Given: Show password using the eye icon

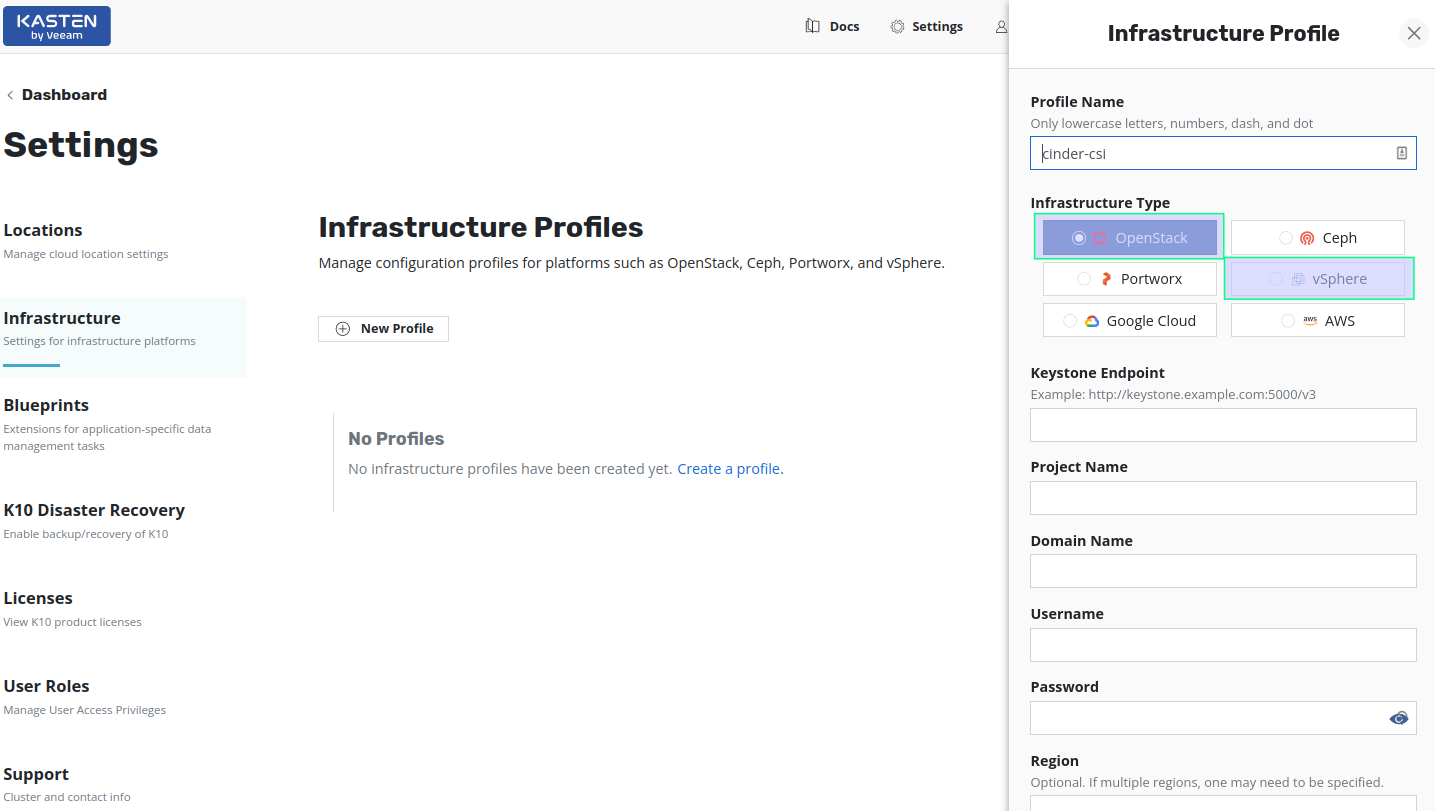Looking at the screenshot, I should 1399,718.
